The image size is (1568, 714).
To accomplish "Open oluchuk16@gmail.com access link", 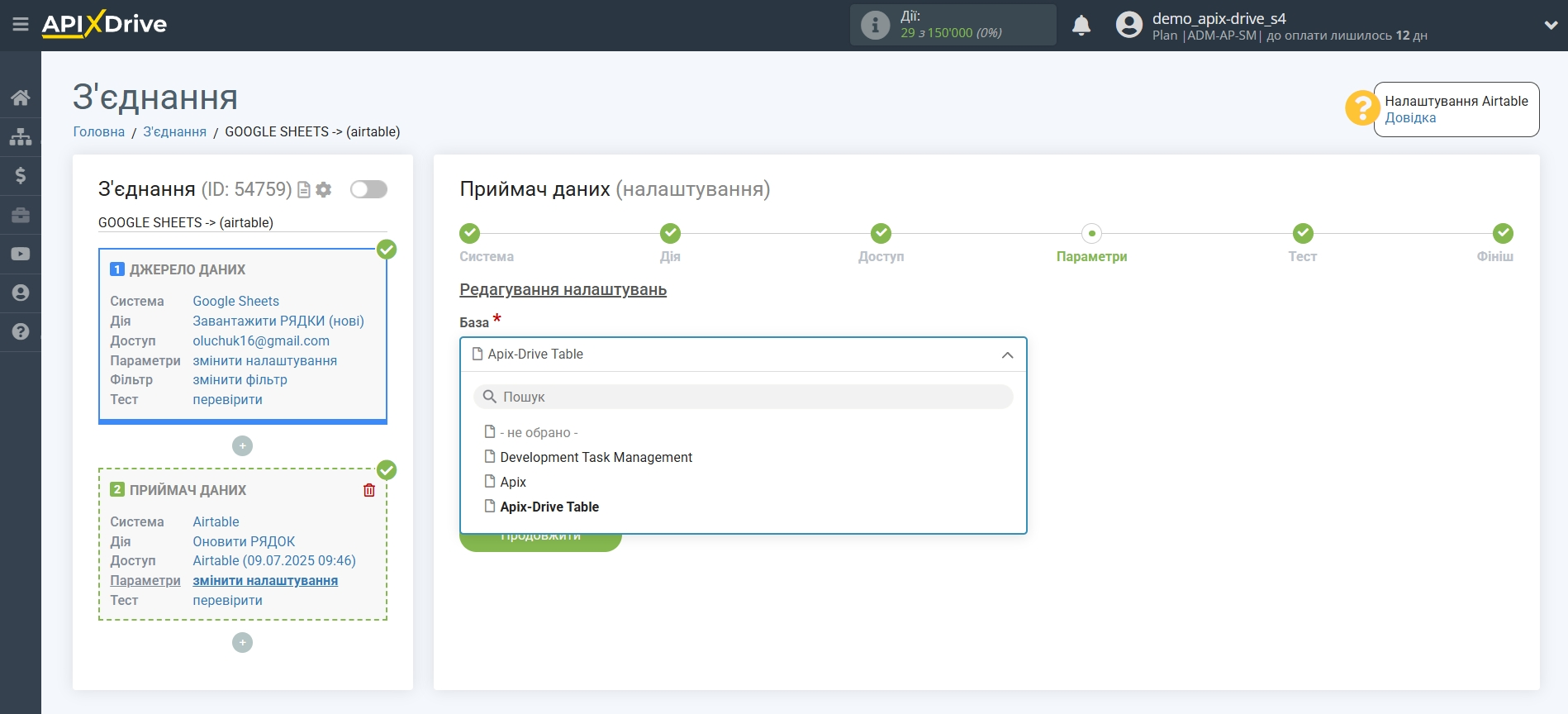I will pos(261,340).
